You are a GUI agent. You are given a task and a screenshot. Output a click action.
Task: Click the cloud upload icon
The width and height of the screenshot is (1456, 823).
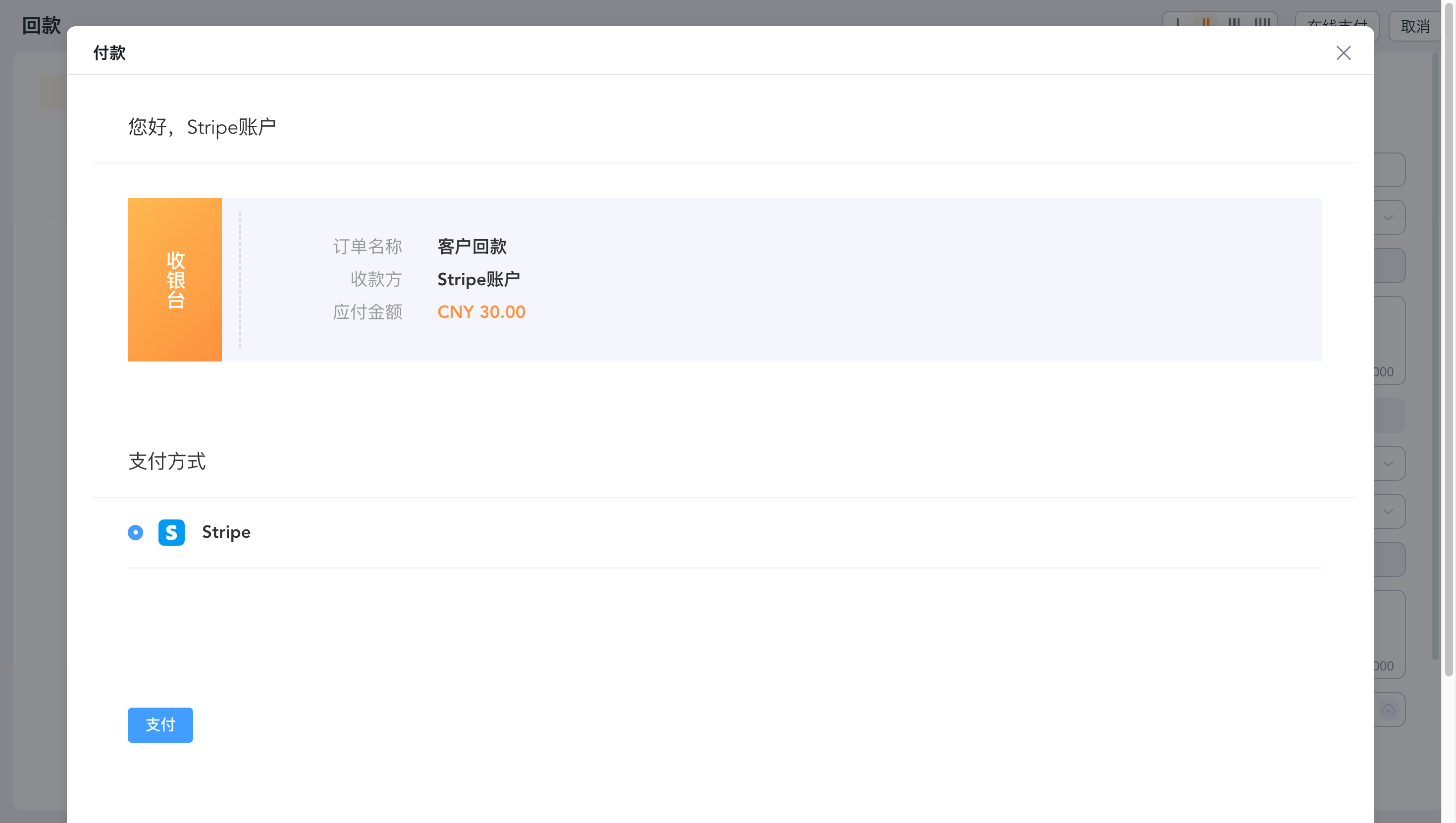pos(1388,710)
